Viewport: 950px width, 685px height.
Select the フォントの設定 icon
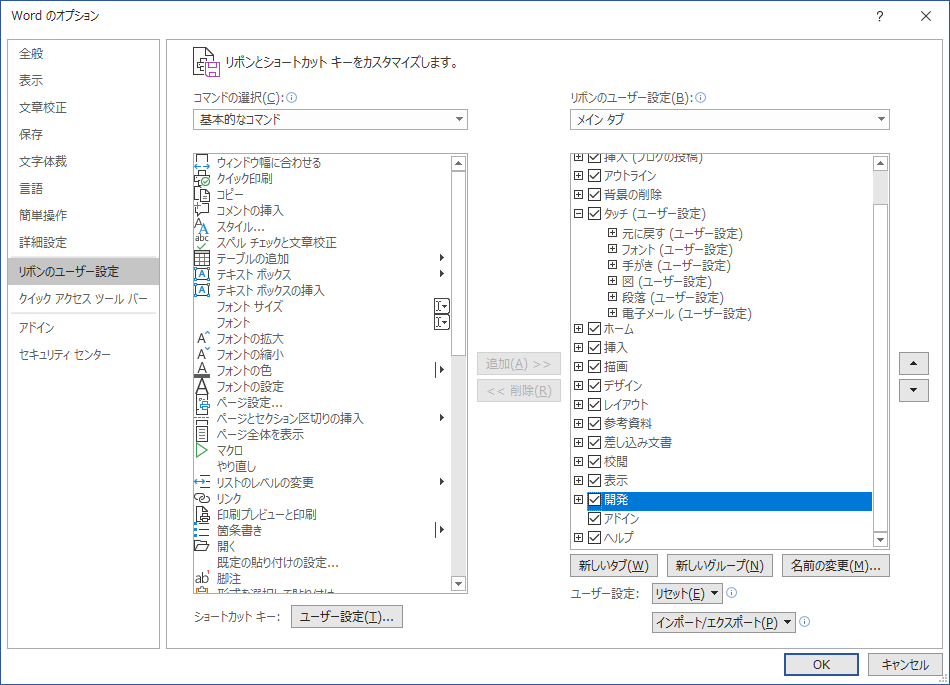(202, 386)
